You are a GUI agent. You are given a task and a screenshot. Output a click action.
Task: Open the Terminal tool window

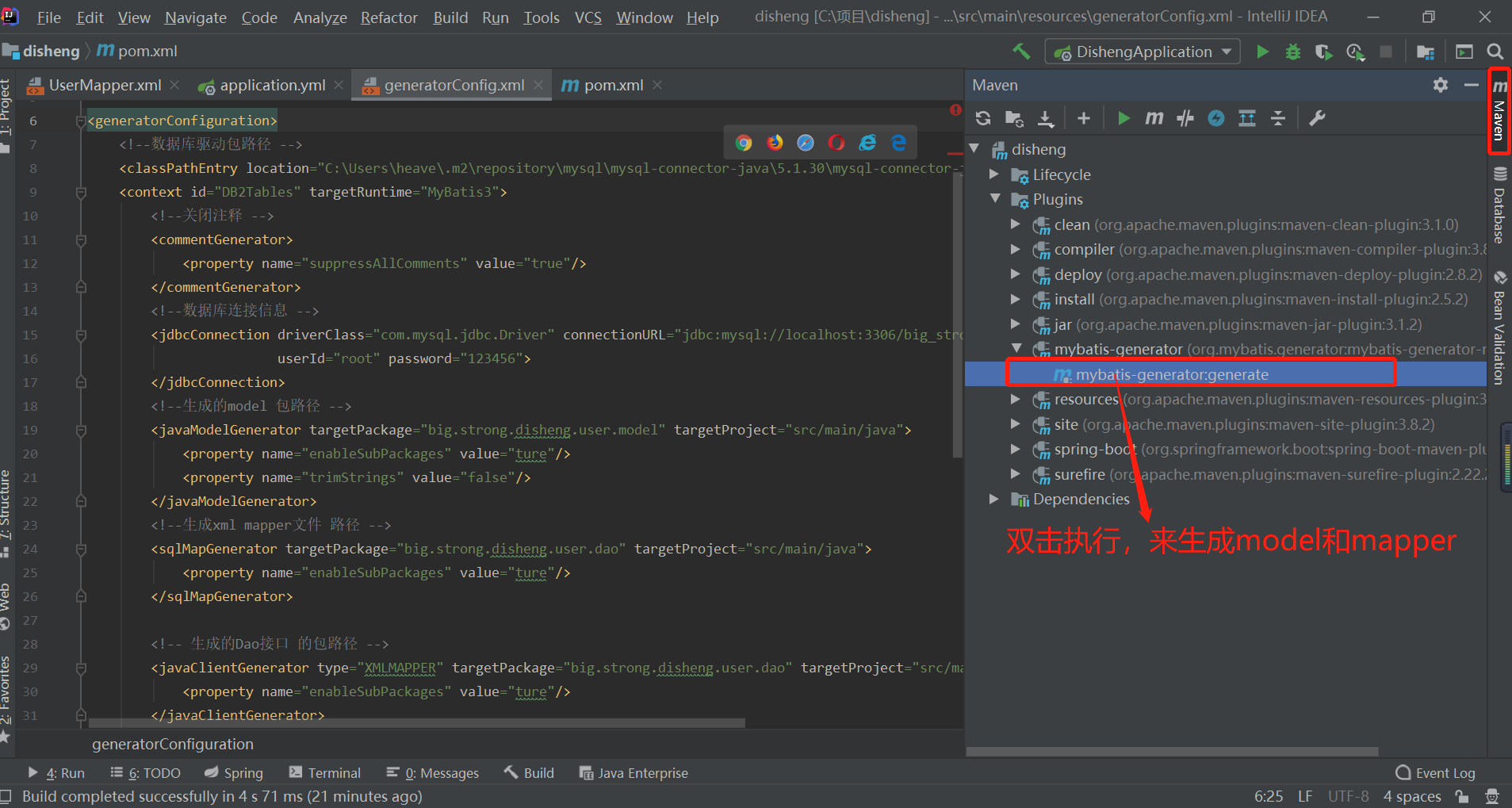pyautogui.click(x=325, y=773)
